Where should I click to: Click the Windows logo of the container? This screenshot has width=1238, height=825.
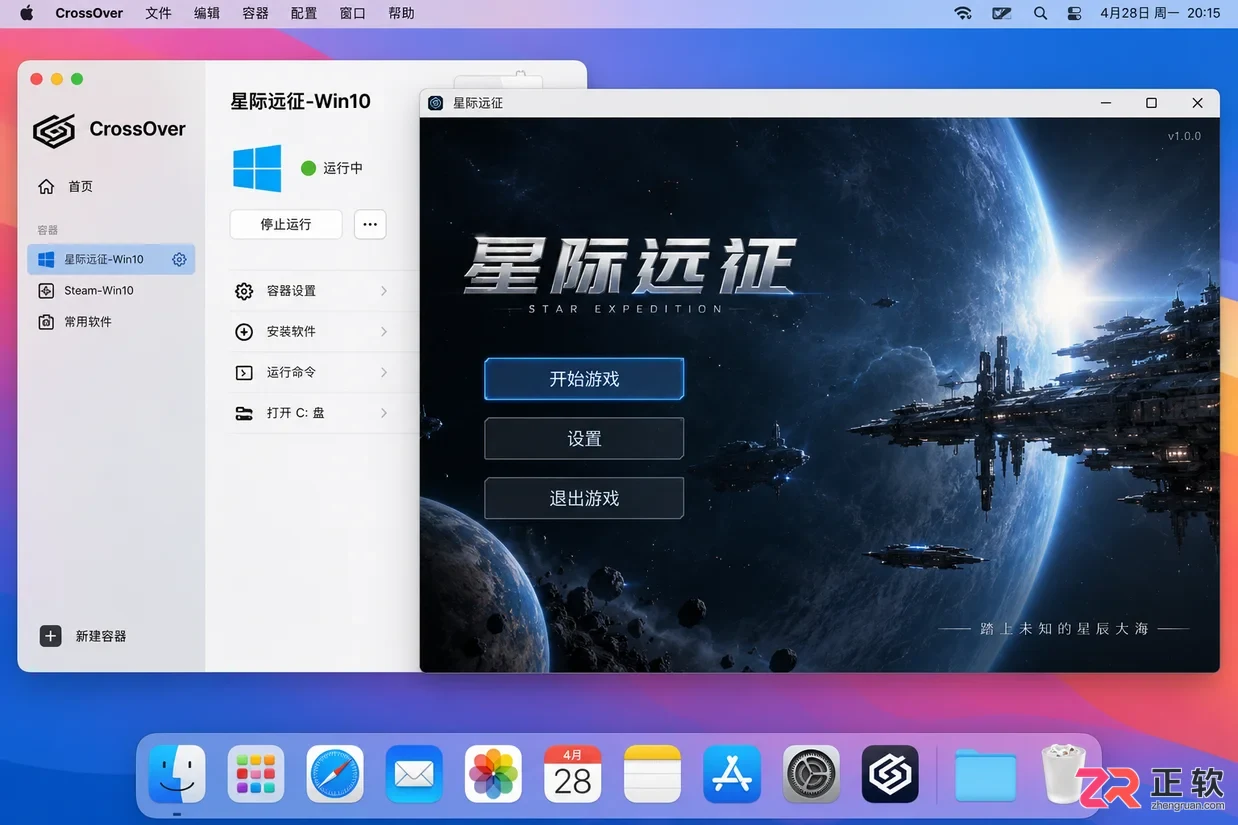tap(257, 168)
